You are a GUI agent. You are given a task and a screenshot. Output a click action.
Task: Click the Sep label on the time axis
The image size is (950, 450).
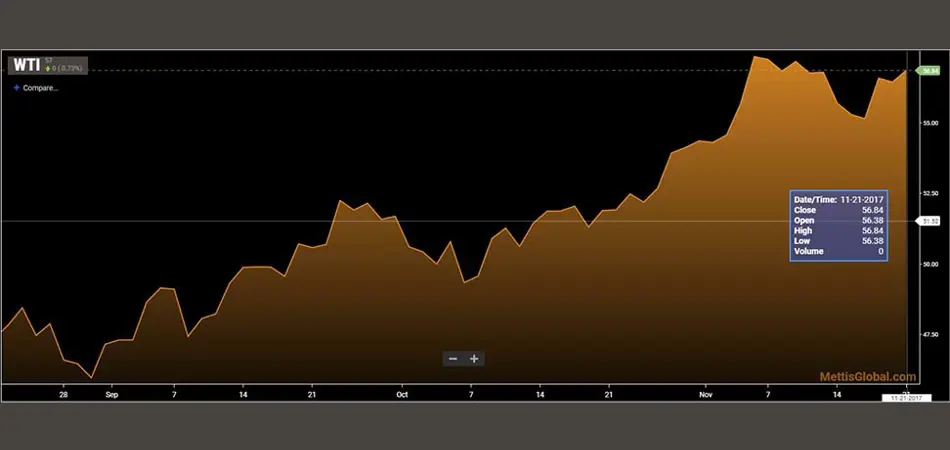click(x=110, y=394)
